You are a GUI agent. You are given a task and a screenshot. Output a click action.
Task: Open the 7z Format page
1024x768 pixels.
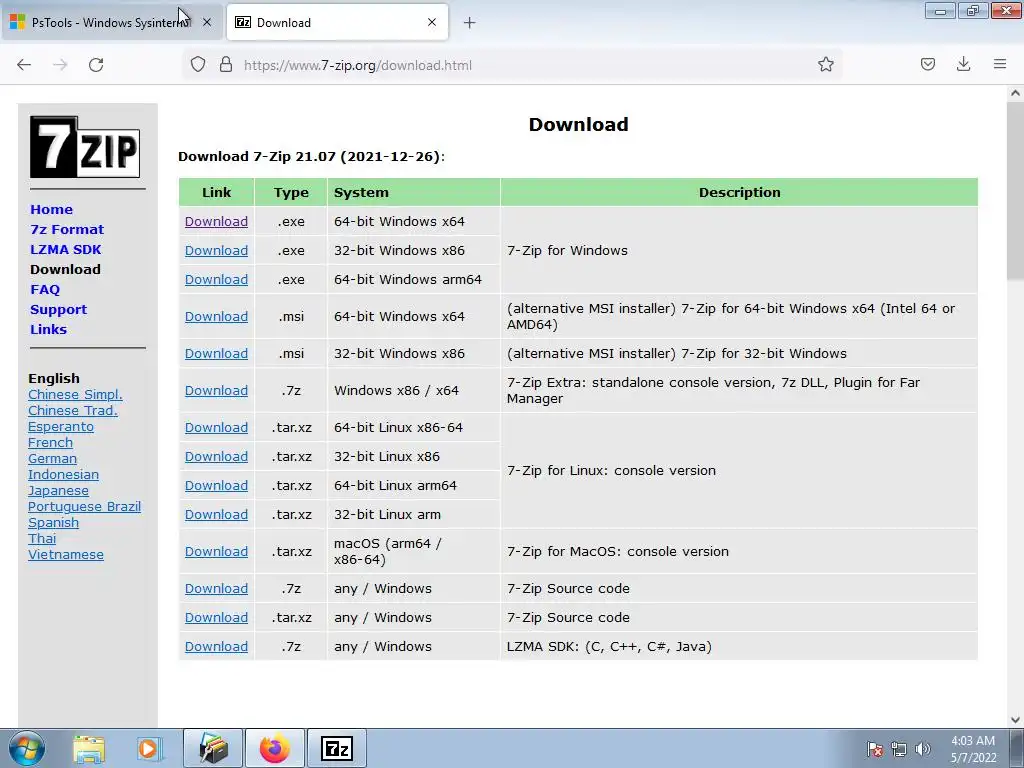tap(67, 230)
